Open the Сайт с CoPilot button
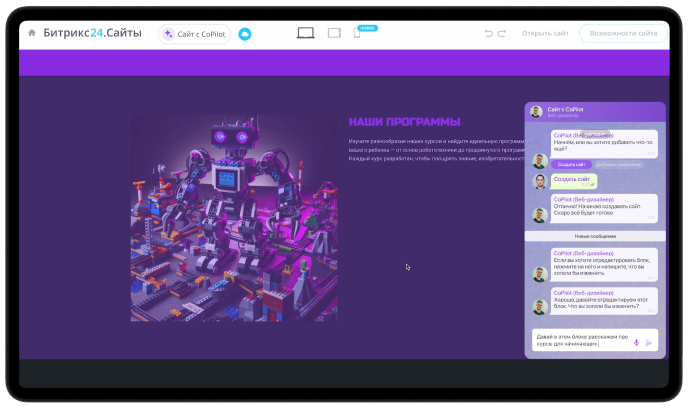The height and width of the screenshot is (409, 688). click(x=195, y=34)
